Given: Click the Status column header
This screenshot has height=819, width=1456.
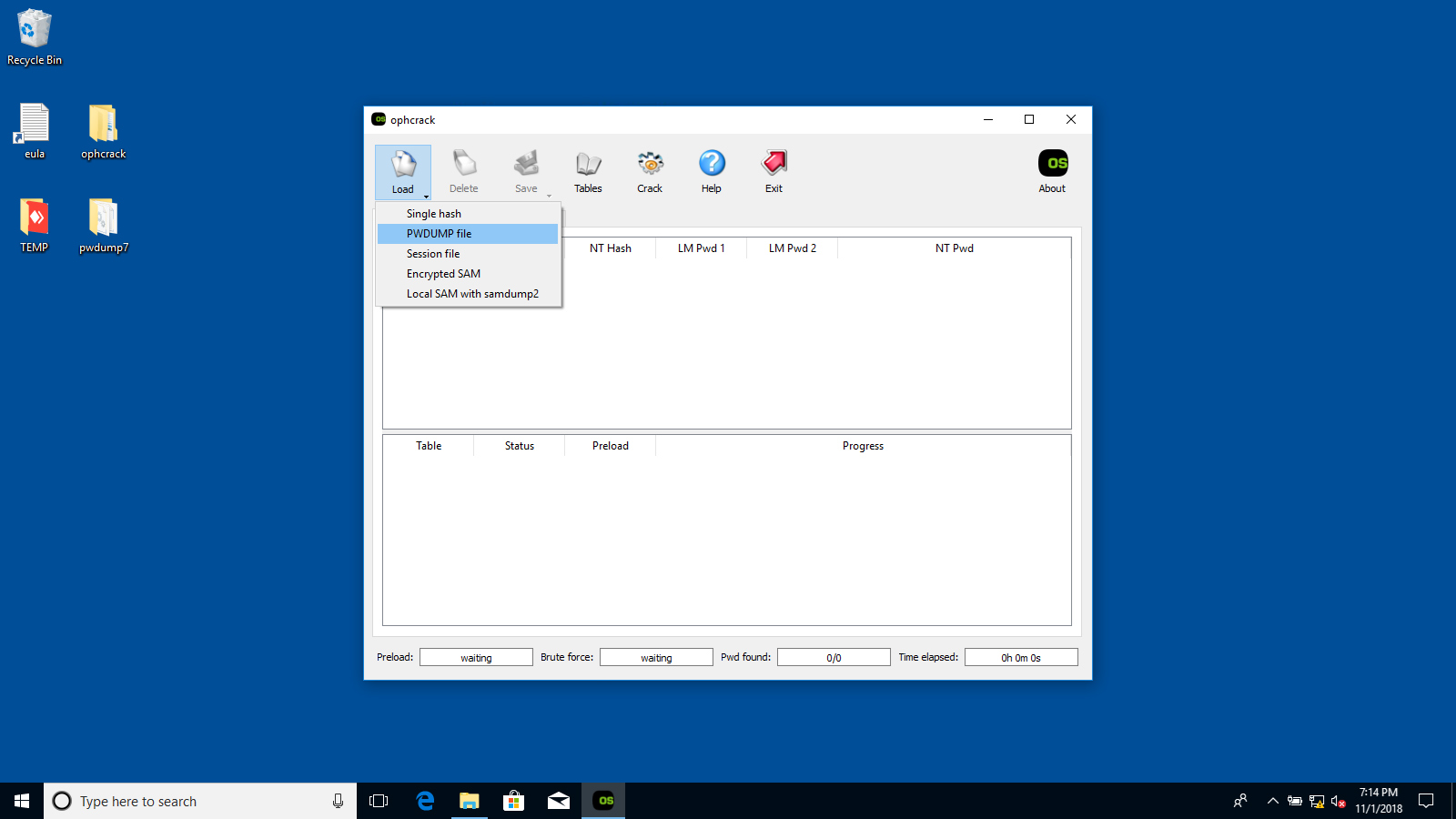Looking at the screenshot, I should [x=520, y=446].
